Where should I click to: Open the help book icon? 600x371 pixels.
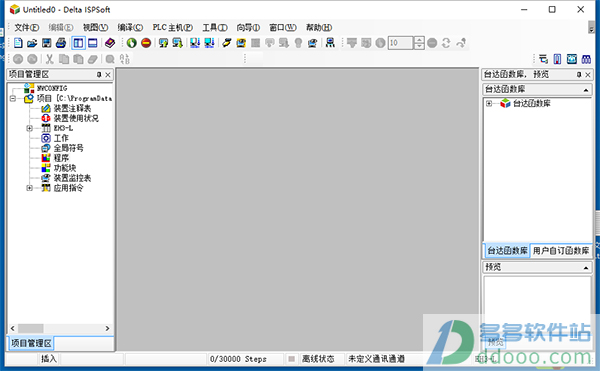coord(110,43)
